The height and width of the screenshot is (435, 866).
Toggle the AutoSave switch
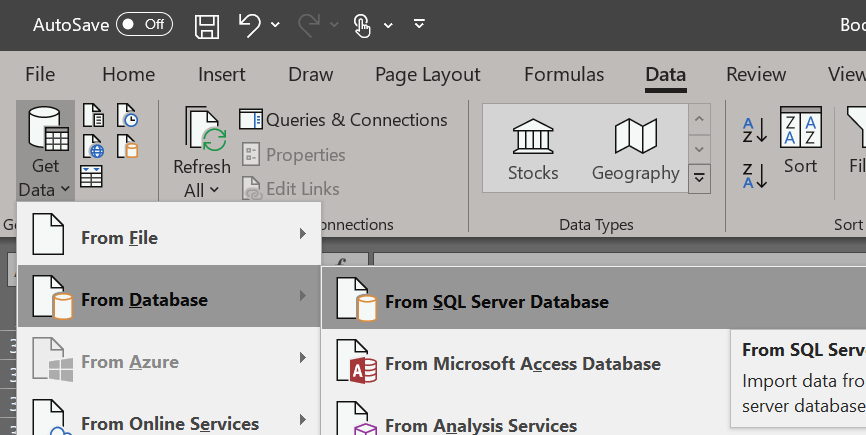click(144, 24)
